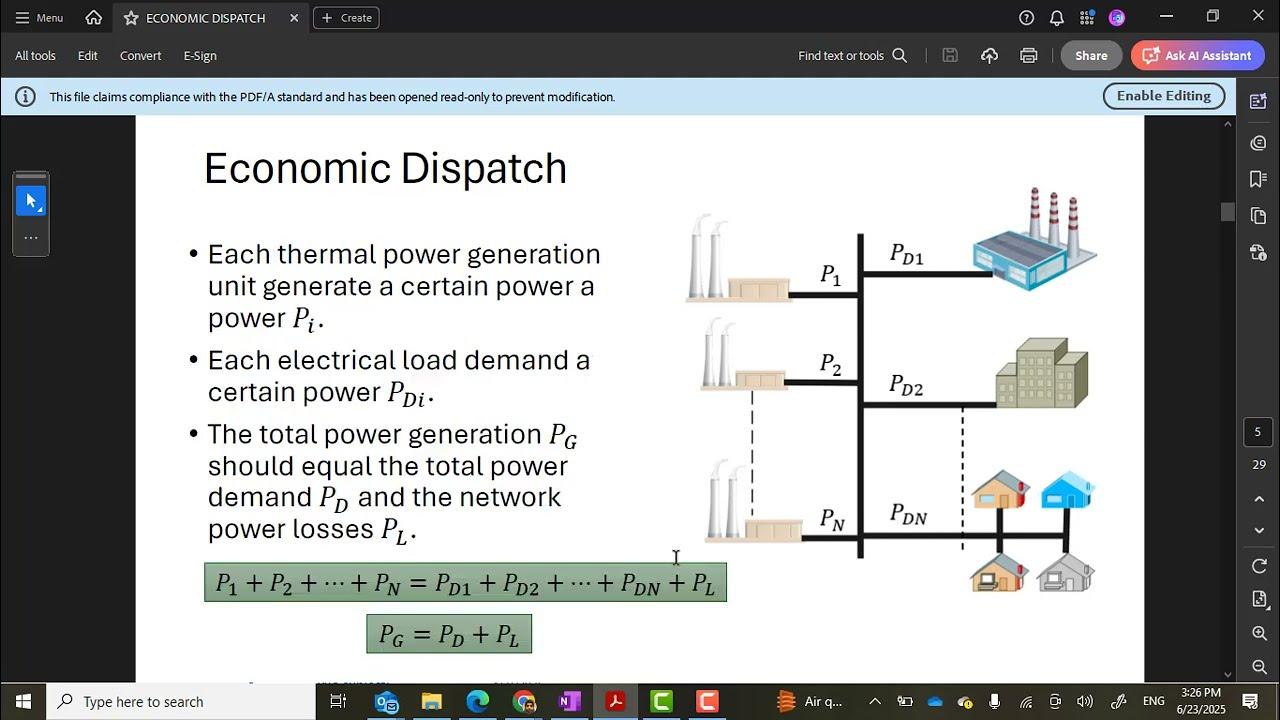This screenshot has height=720, width=1280.
Task: Open Ask AI Assistant
Action: point(1197,56)
